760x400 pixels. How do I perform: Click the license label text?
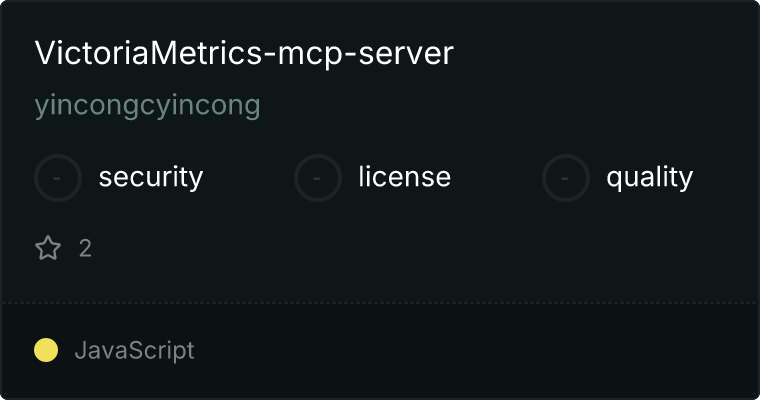click(405, 176)
